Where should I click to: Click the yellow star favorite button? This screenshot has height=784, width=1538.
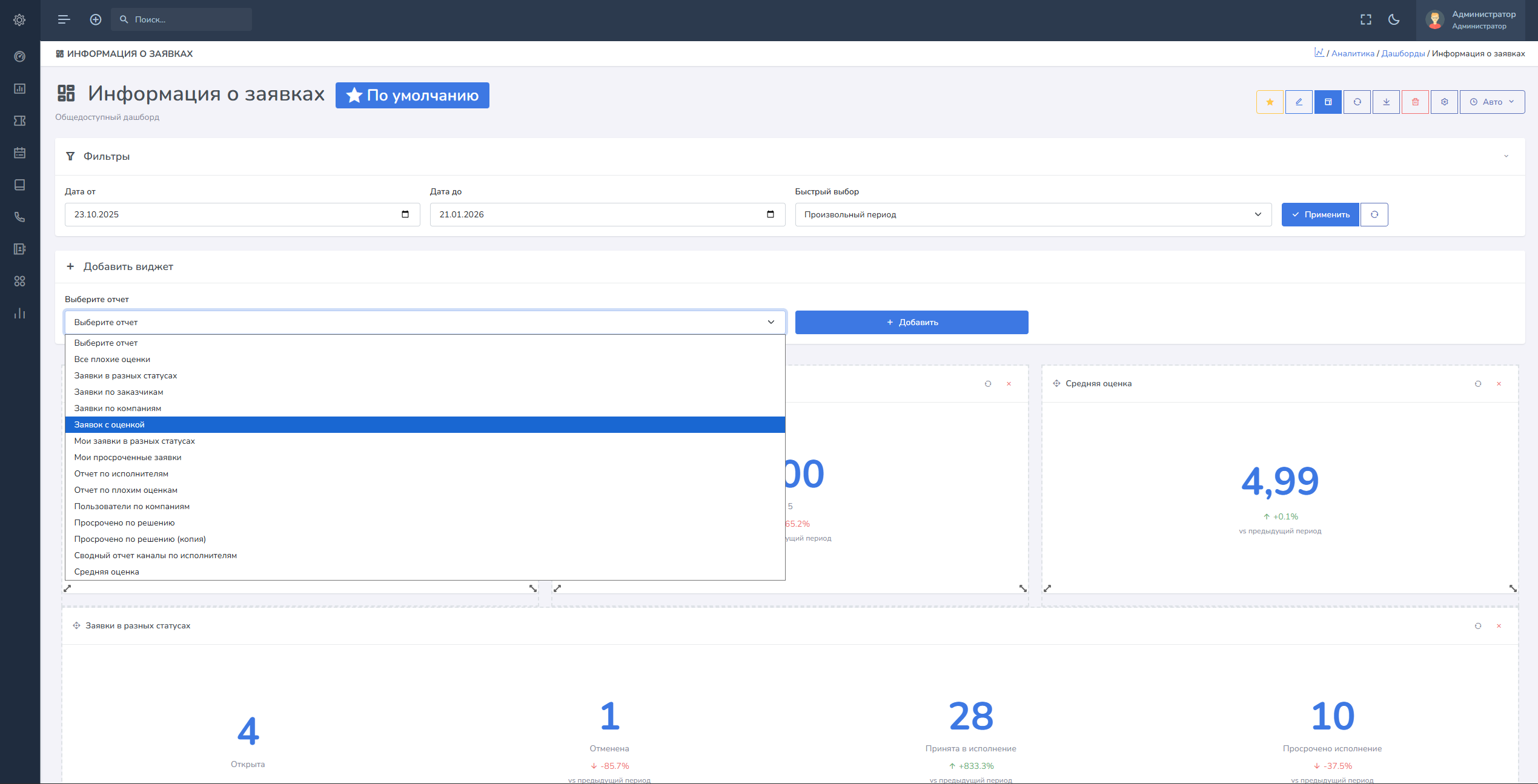click(x=1270, y=102)
